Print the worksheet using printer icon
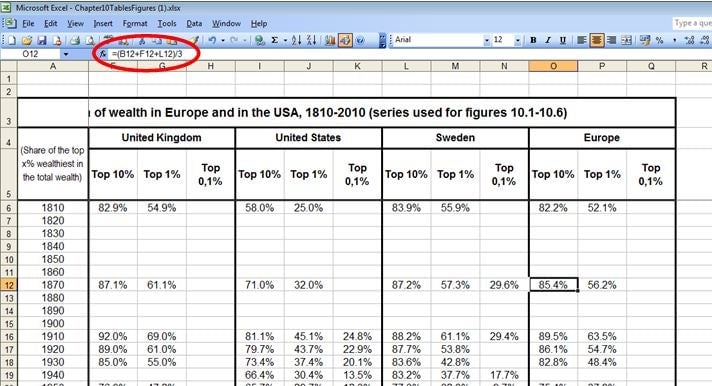Viewport: 712px width, 386px height. point(75,40)
